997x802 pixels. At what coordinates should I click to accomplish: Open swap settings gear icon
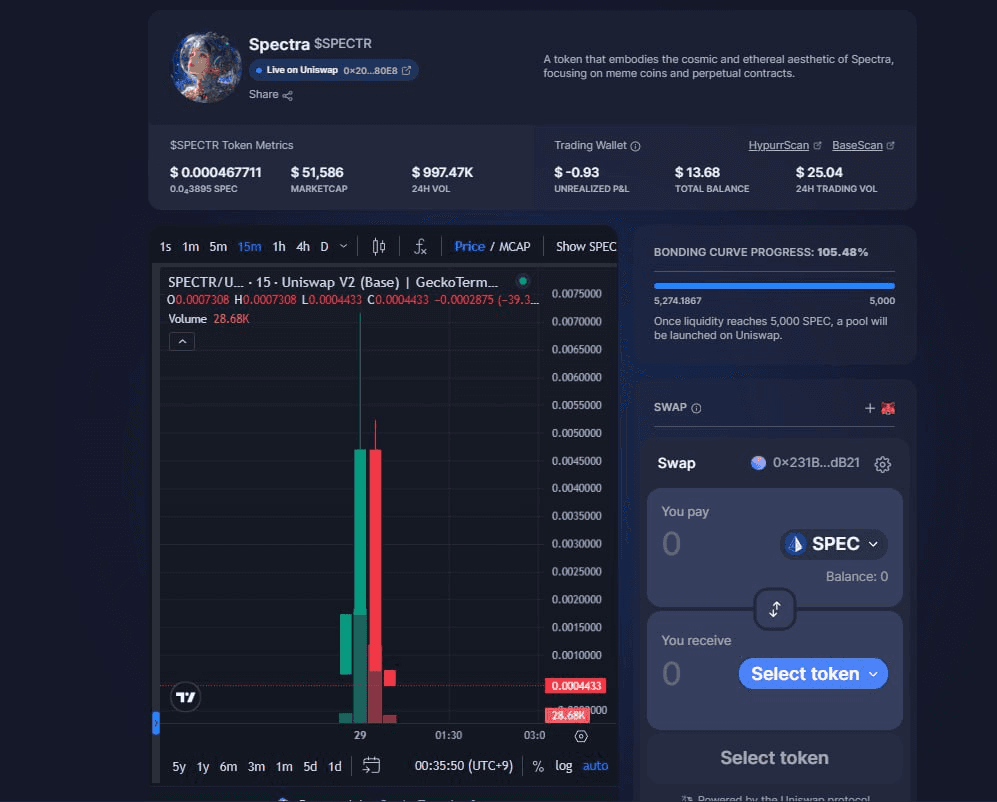point(883,464)
